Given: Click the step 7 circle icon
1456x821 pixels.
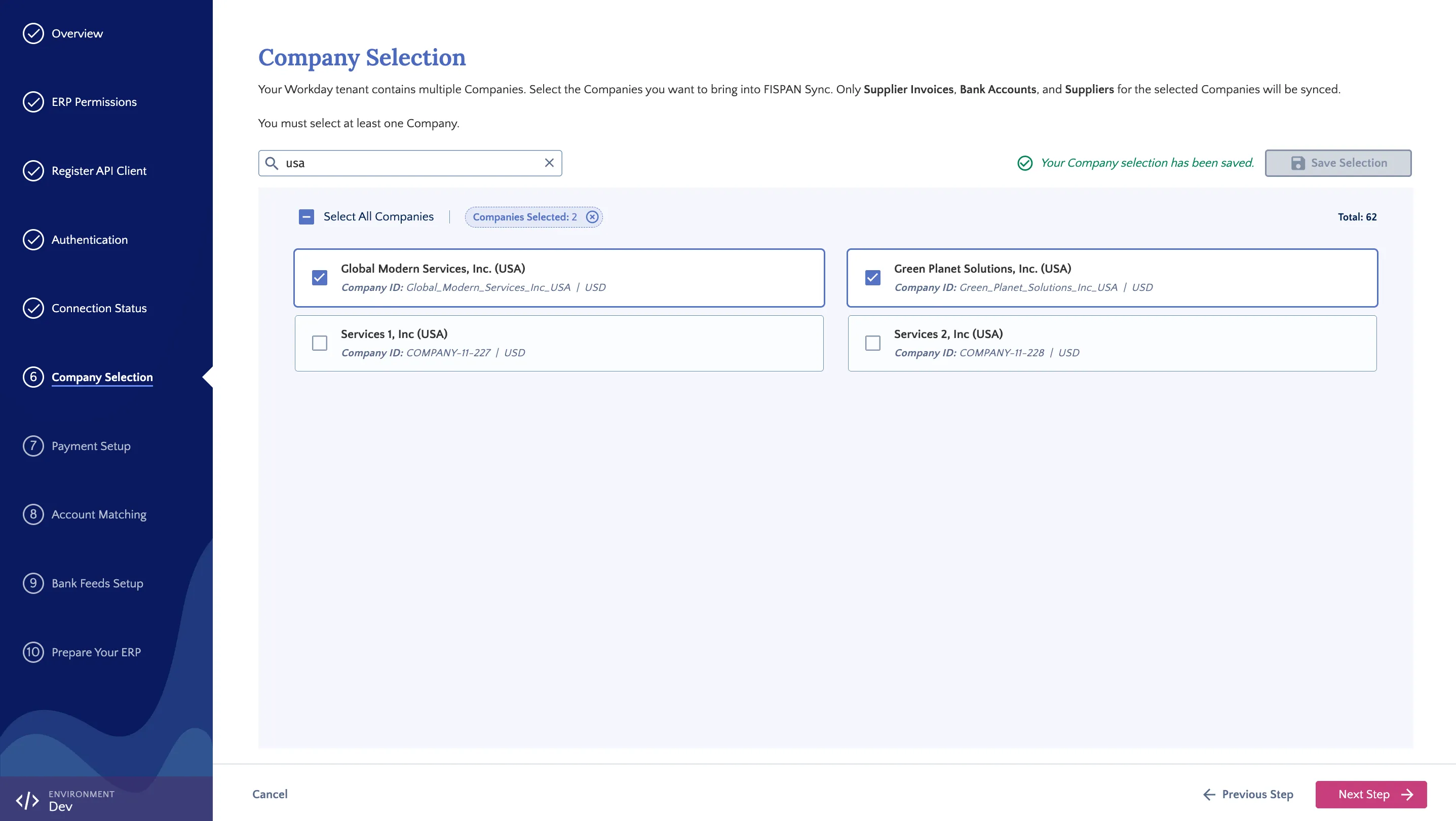Looking at the screenshot, I should (33, 446).
